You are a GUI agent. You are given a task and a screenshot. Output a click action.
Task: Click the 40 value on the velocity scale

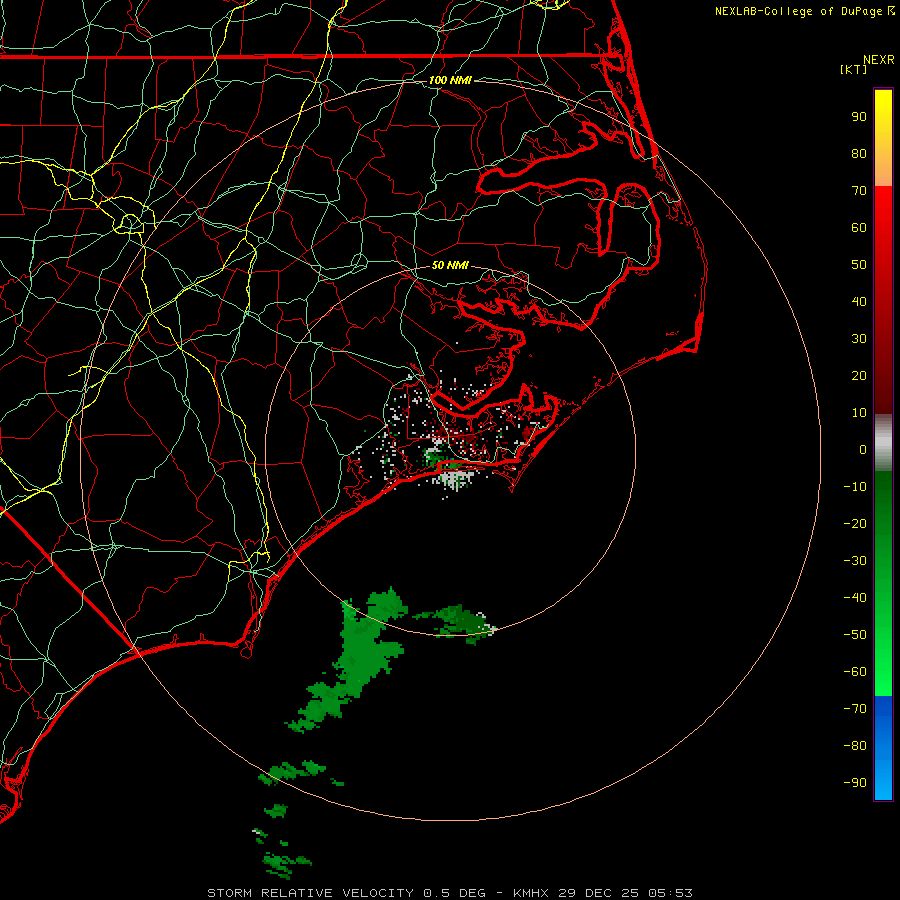point(859,302)
